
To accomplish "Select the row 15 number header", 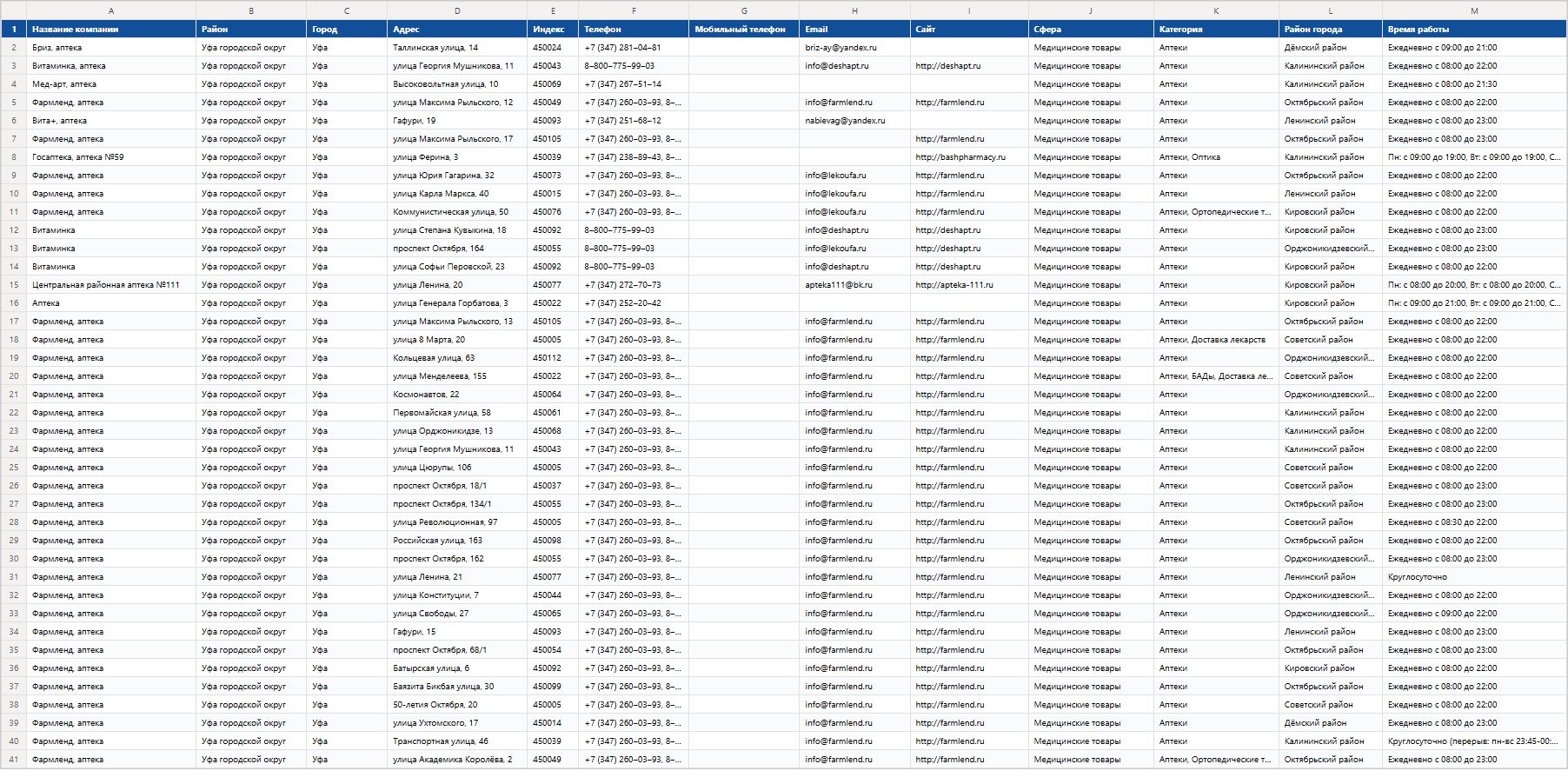I will [14, 285].
